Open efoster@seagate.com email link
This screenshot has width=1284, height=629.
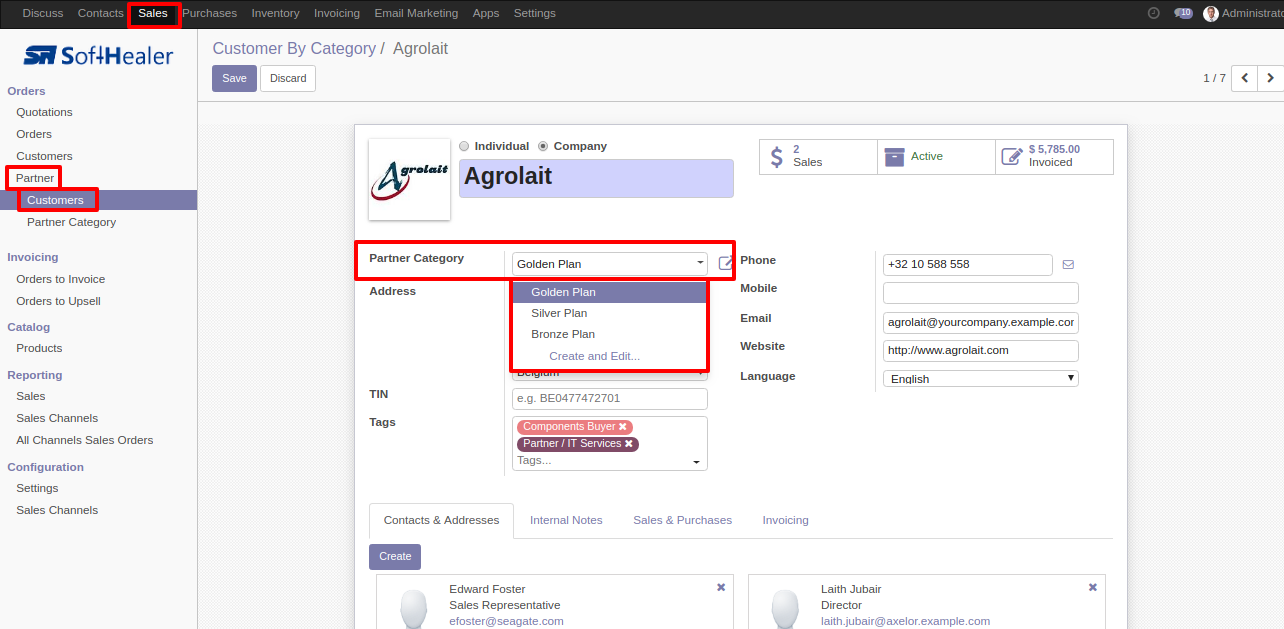(x=506, y=621)
